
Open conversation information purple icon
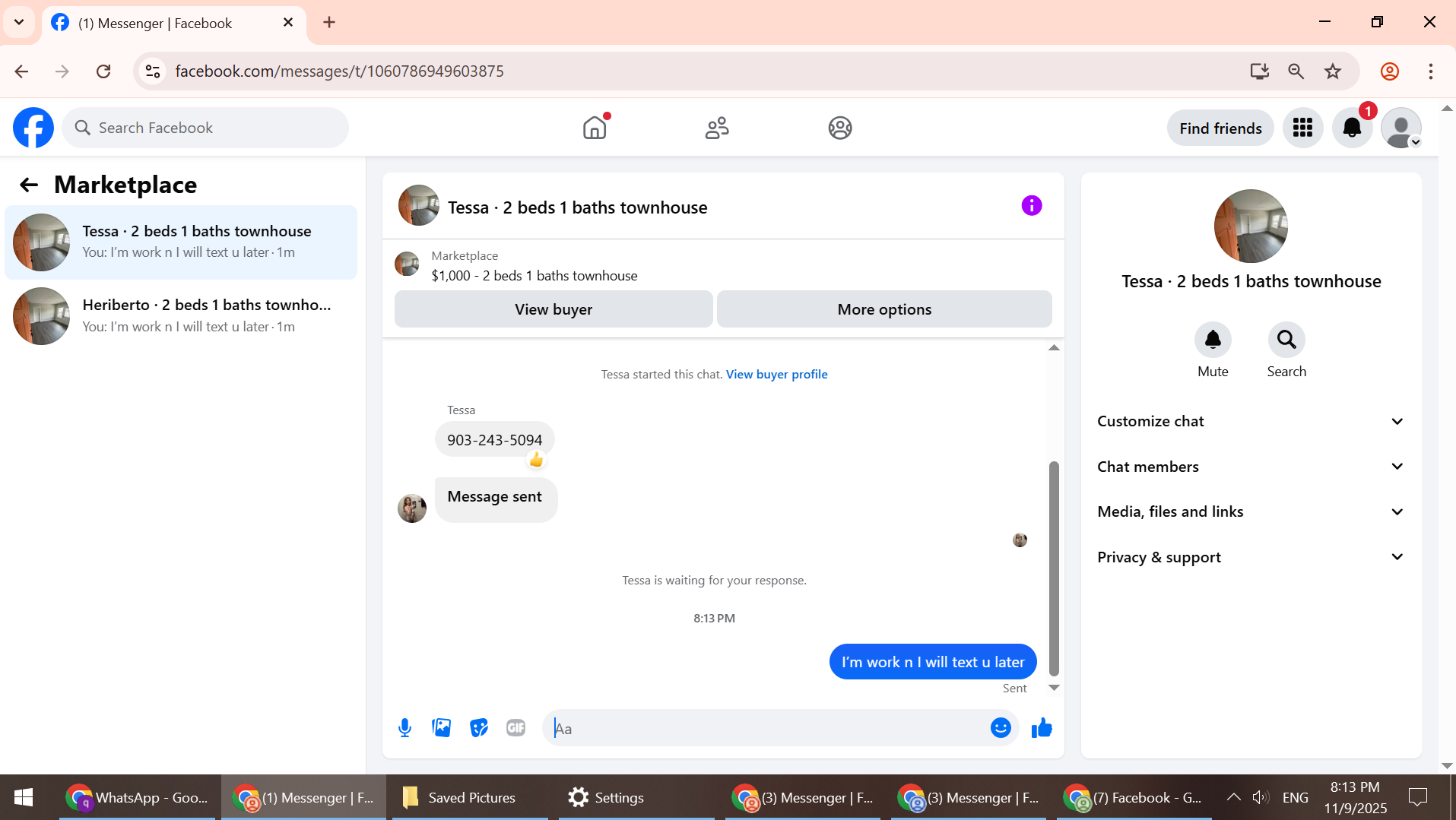pos(1032,205)
